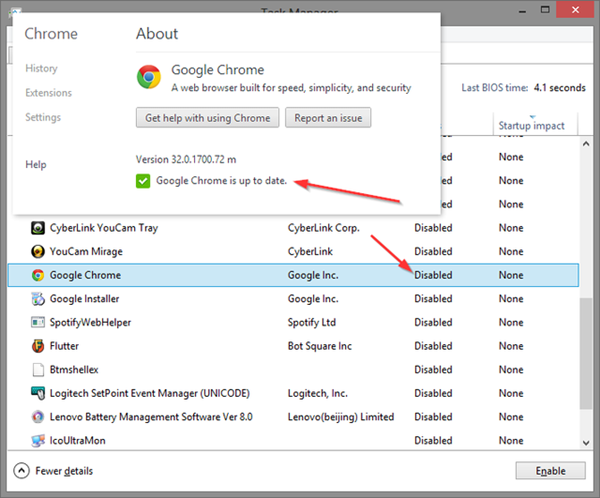Viewport: 600px width, 498px height.
Task: Click the IcoUltraMon icon
Action: [x=38, y=441]
